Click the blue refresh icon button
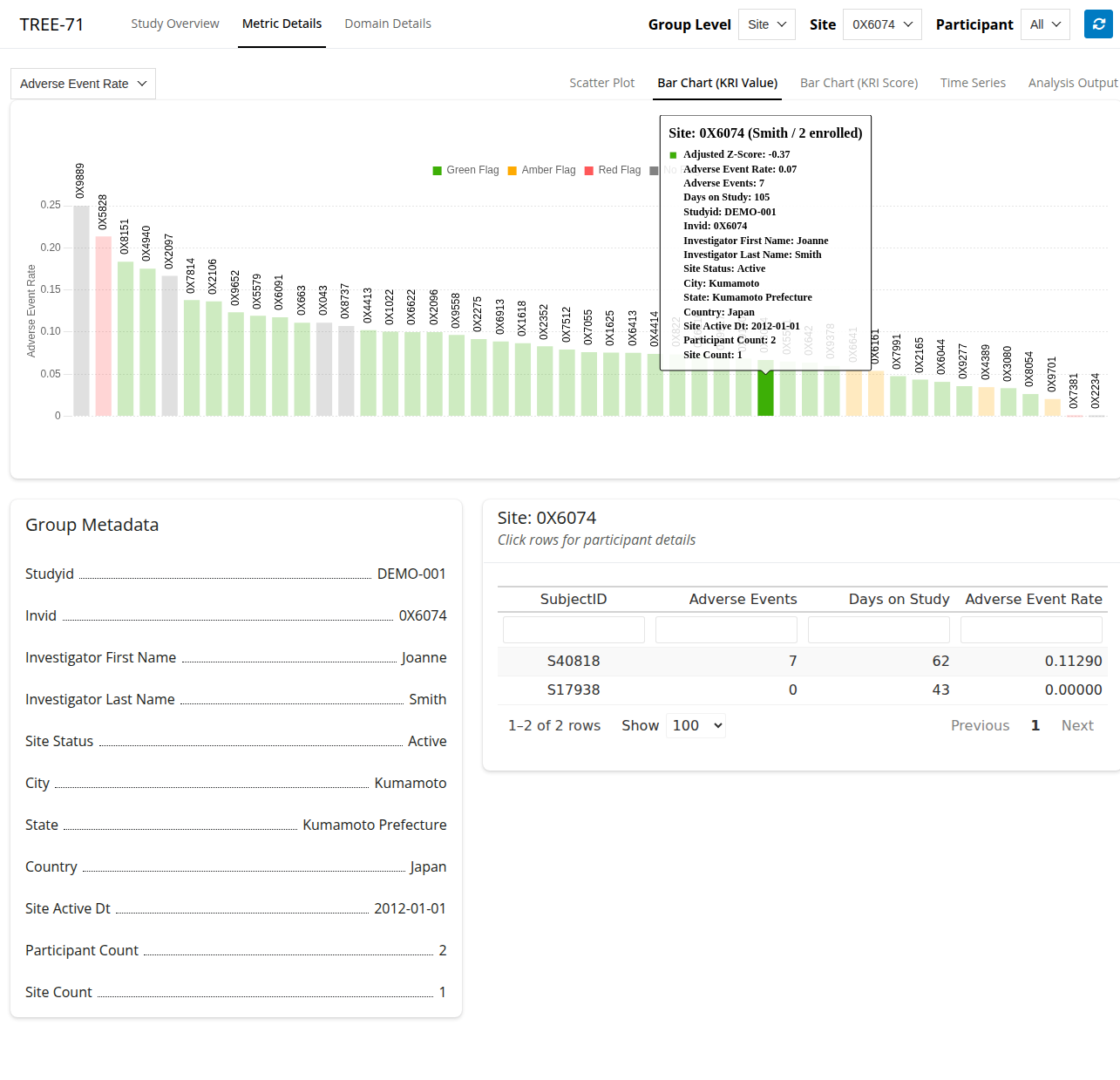Viewport: 1120px width, 1080px height. (x=1098, y=24)
